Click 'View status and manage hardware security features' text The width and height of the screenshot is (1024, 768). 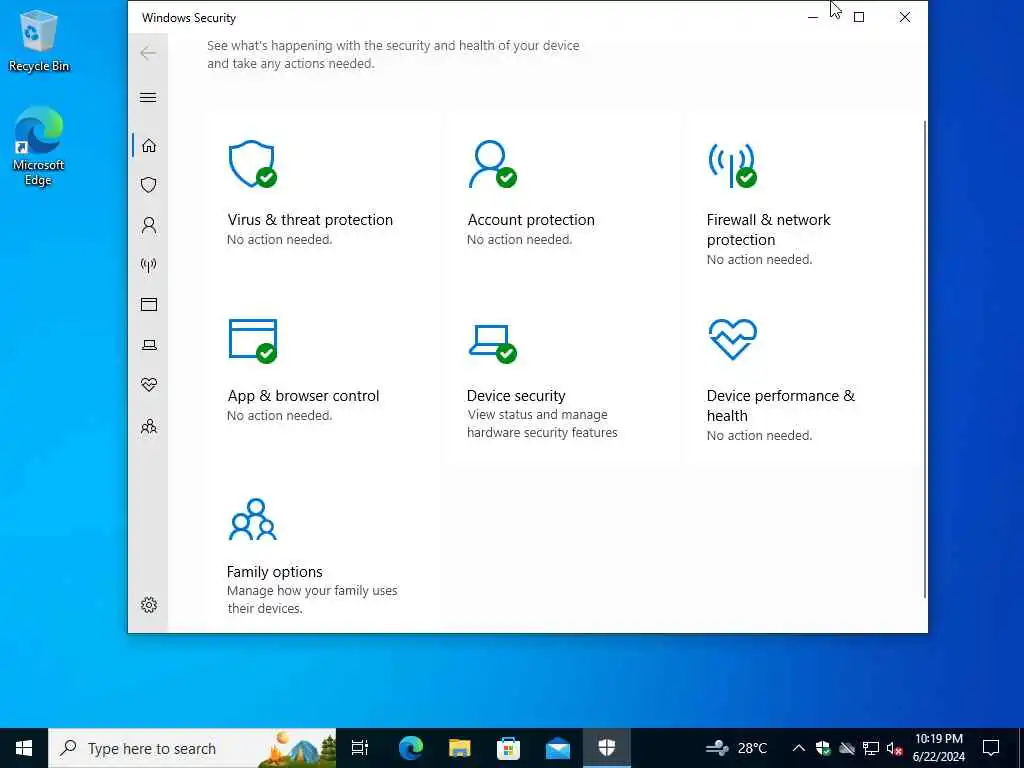[542, 423]
